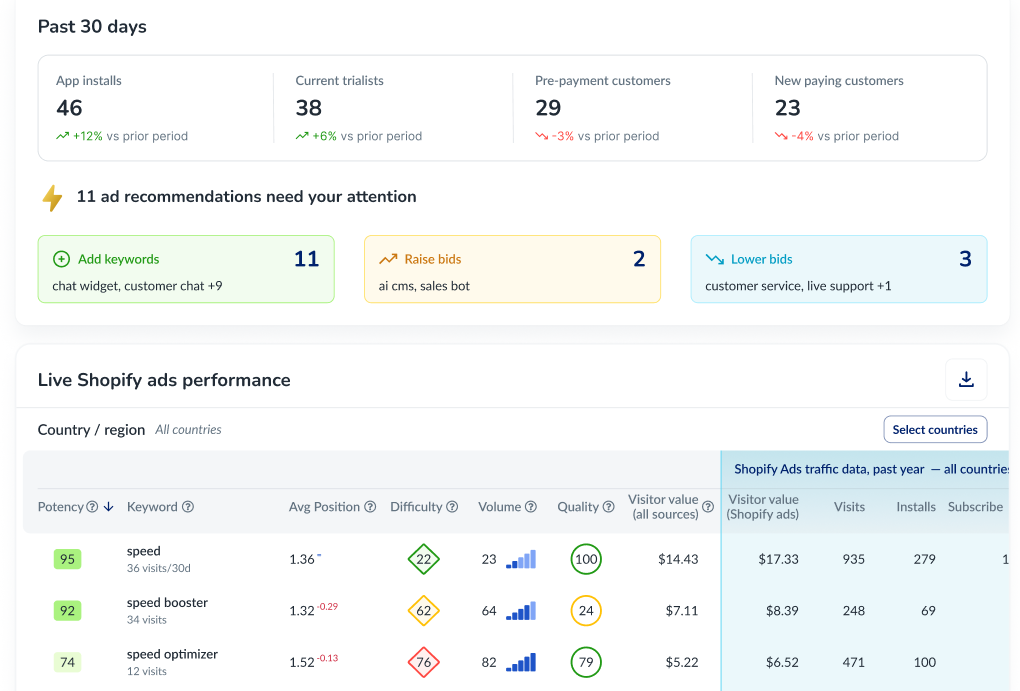Image resolution: width=1020 pixels, height=691 pixels.
Task: Open the Add keywords recommendation card
Action: [186, 269]
